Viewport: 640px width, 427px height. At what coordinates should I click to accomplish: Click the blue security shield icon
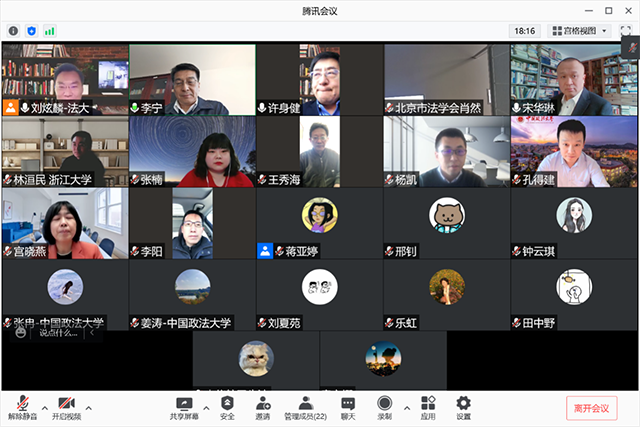coord(31,31)
